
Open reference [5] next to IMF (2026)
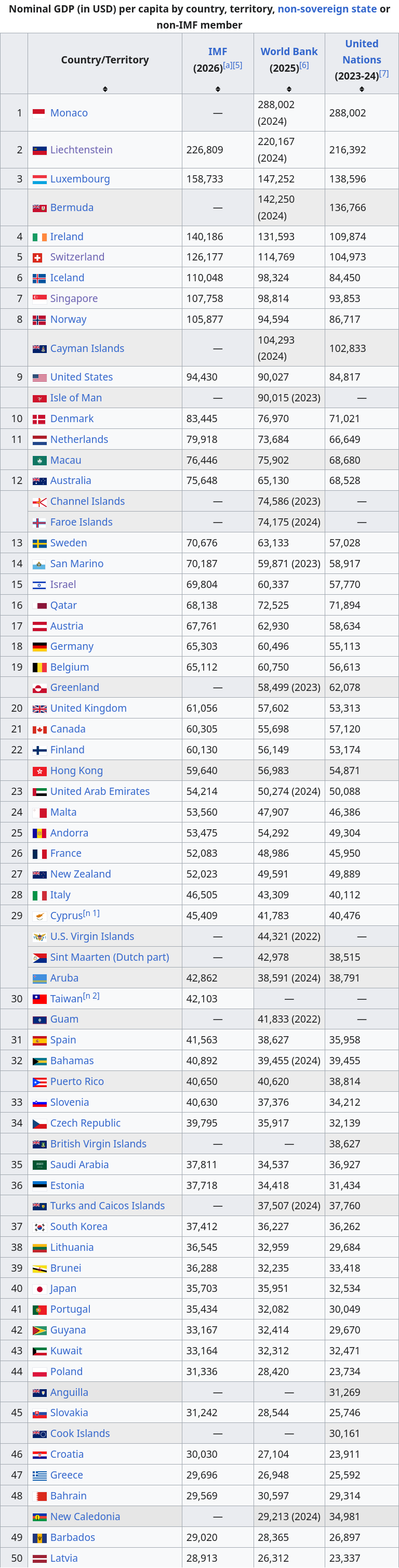237,65
